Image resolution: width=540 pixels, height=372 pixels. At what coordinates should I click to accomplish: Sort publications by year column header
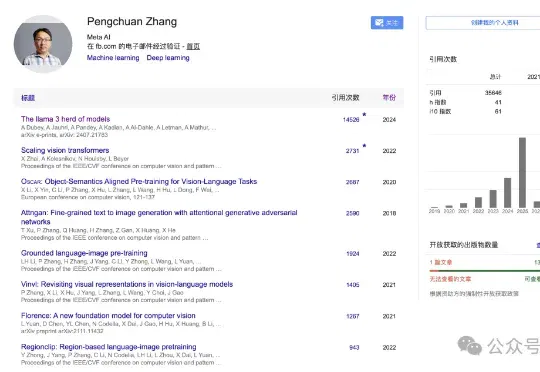click(x=389, y=97)
